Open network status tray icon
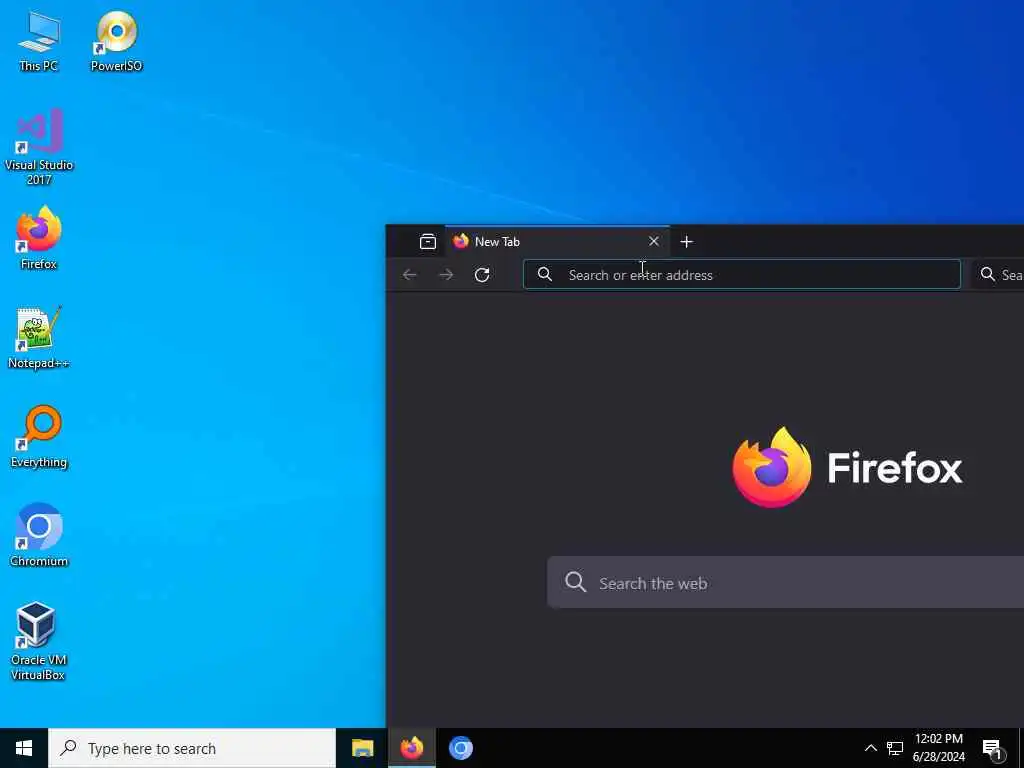 point(895,748)
